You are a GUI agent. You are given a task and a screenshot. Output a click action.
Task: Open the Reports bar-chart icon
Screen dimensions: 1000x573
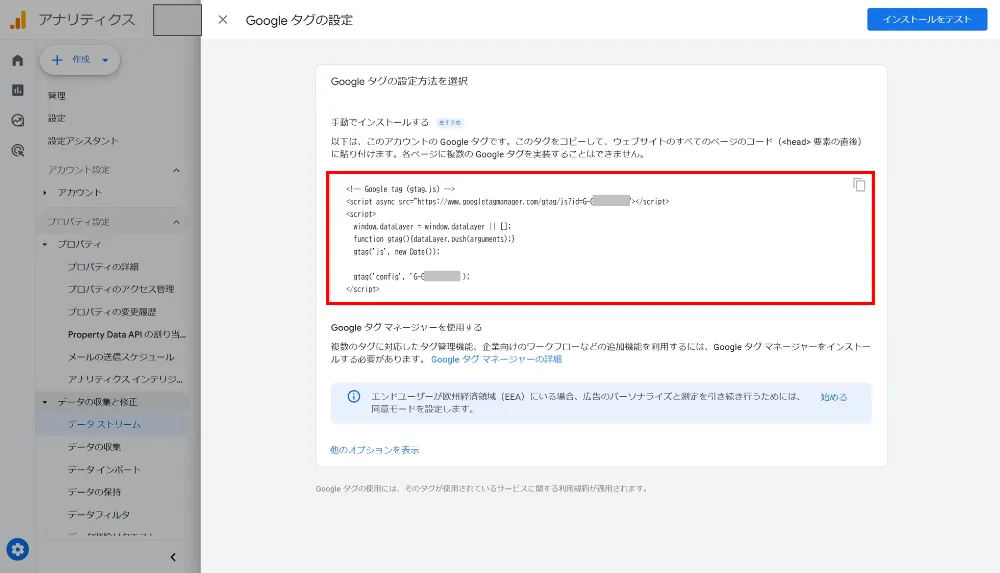coord(18,90)
